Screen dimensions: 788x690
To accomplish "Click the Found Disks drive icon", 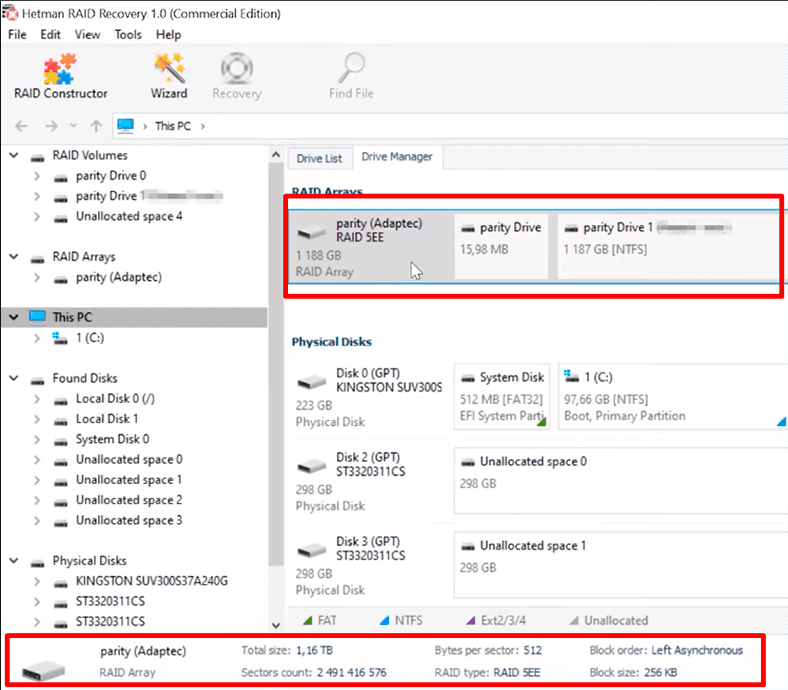I will (x=37, y=380).
